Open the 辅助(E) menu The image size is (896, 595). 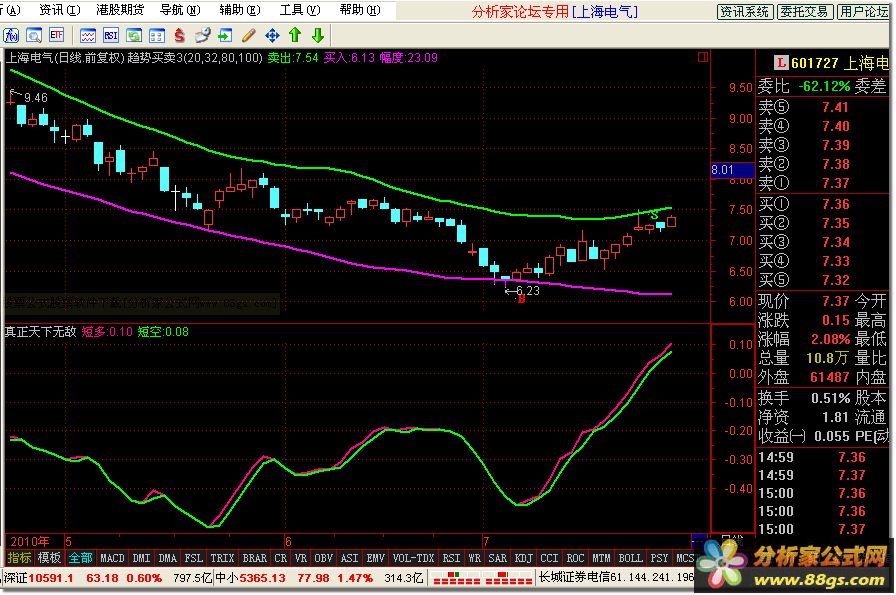(240, 10)
